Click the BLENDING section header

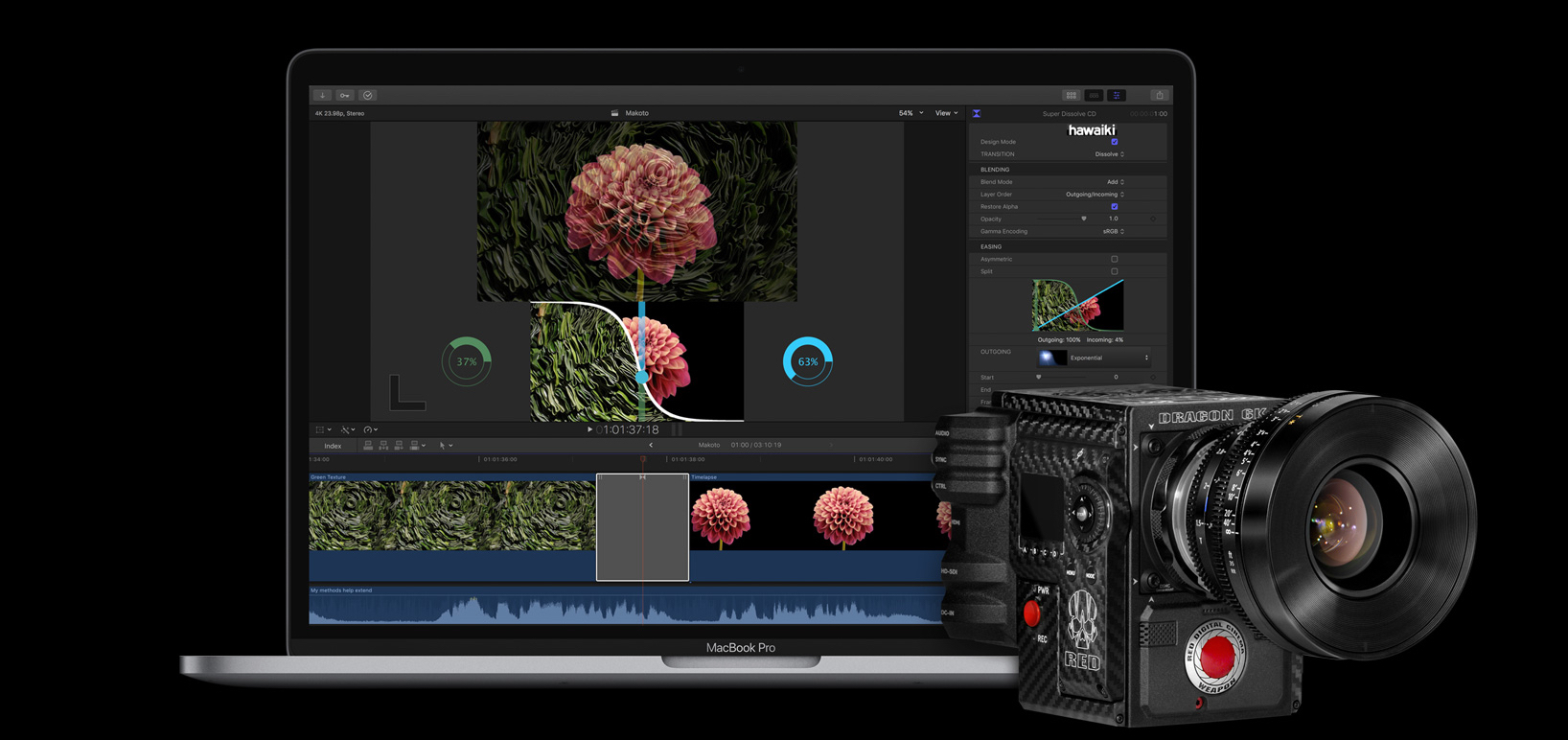(995, 170)
